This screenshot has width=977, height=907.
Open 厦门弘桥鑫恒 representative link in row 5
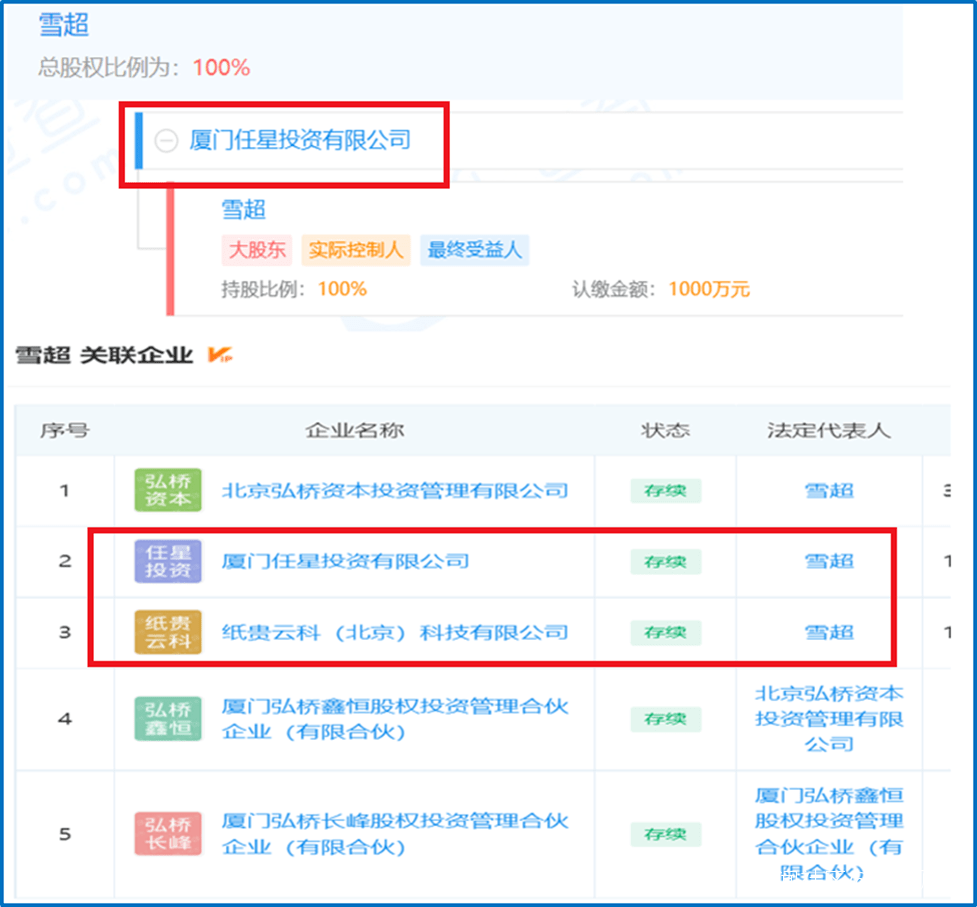pyautogui.click(x=829, y=834)
